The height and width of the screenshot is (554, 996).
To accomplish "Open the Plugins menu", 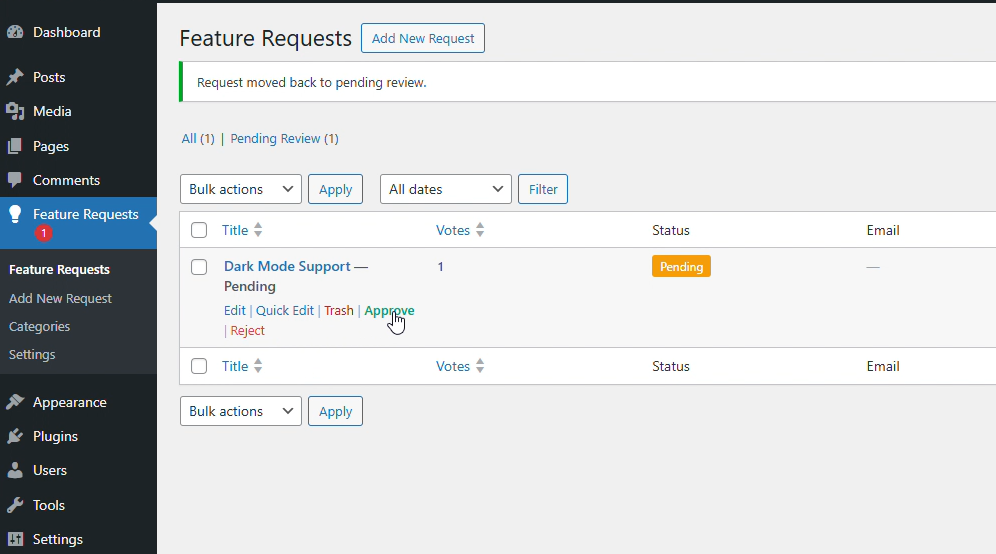I will pos(55,436).
